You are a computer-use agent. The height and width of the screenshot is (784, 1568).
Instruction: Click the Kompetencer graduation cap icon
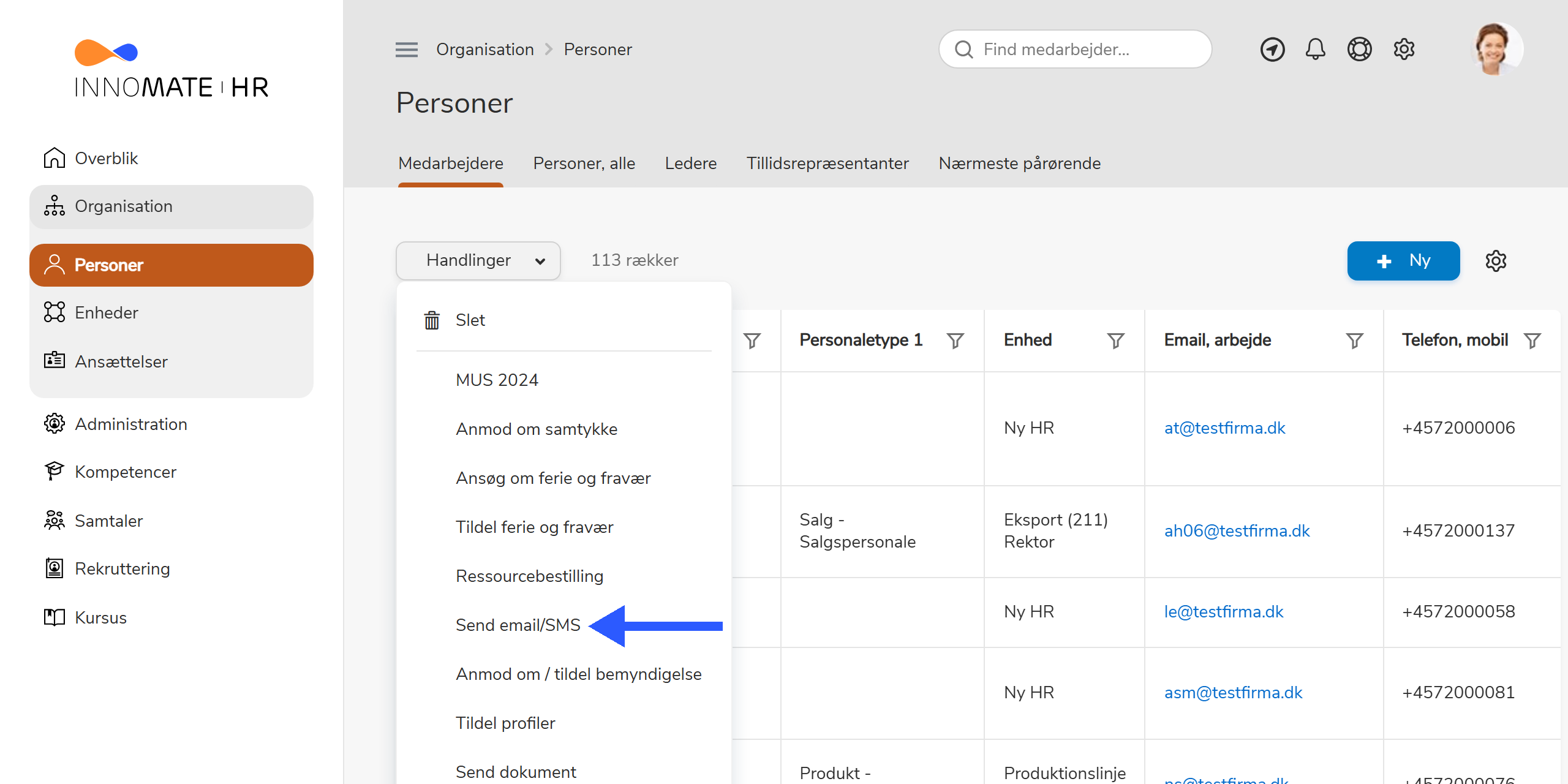55,472
